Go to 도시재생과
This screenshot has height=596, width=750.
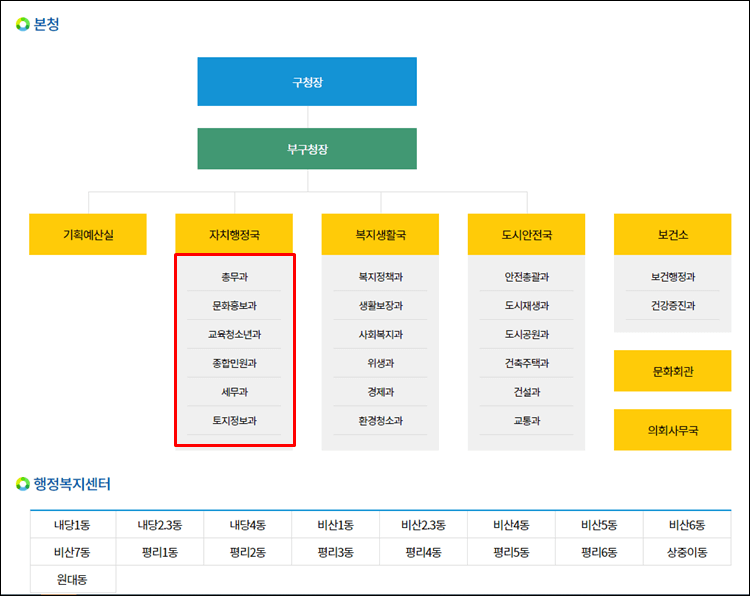tap(527, 306)
